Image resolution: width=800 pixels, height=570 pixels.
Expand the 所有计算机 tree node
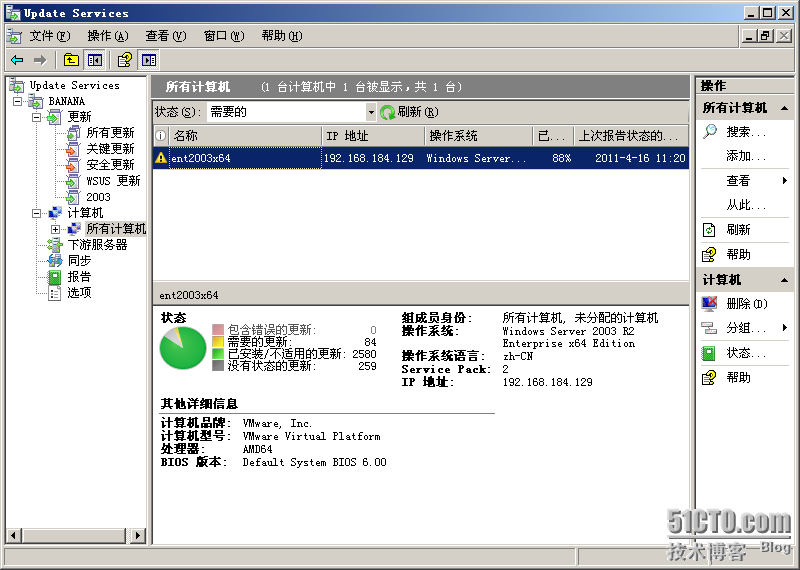coord(55,229)
